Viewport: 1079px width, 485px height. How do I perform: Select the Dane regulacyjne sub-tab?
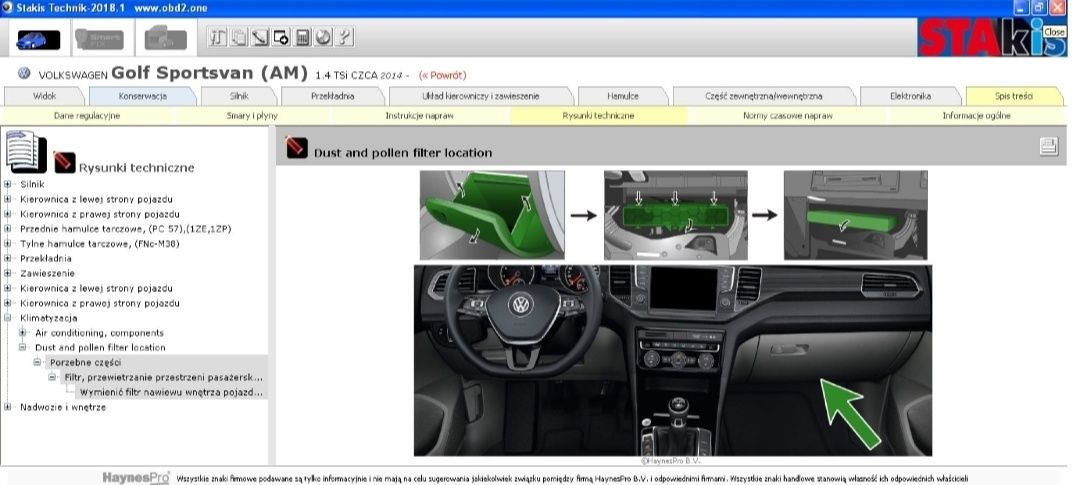pyautogui.click(x=87, y=116)
